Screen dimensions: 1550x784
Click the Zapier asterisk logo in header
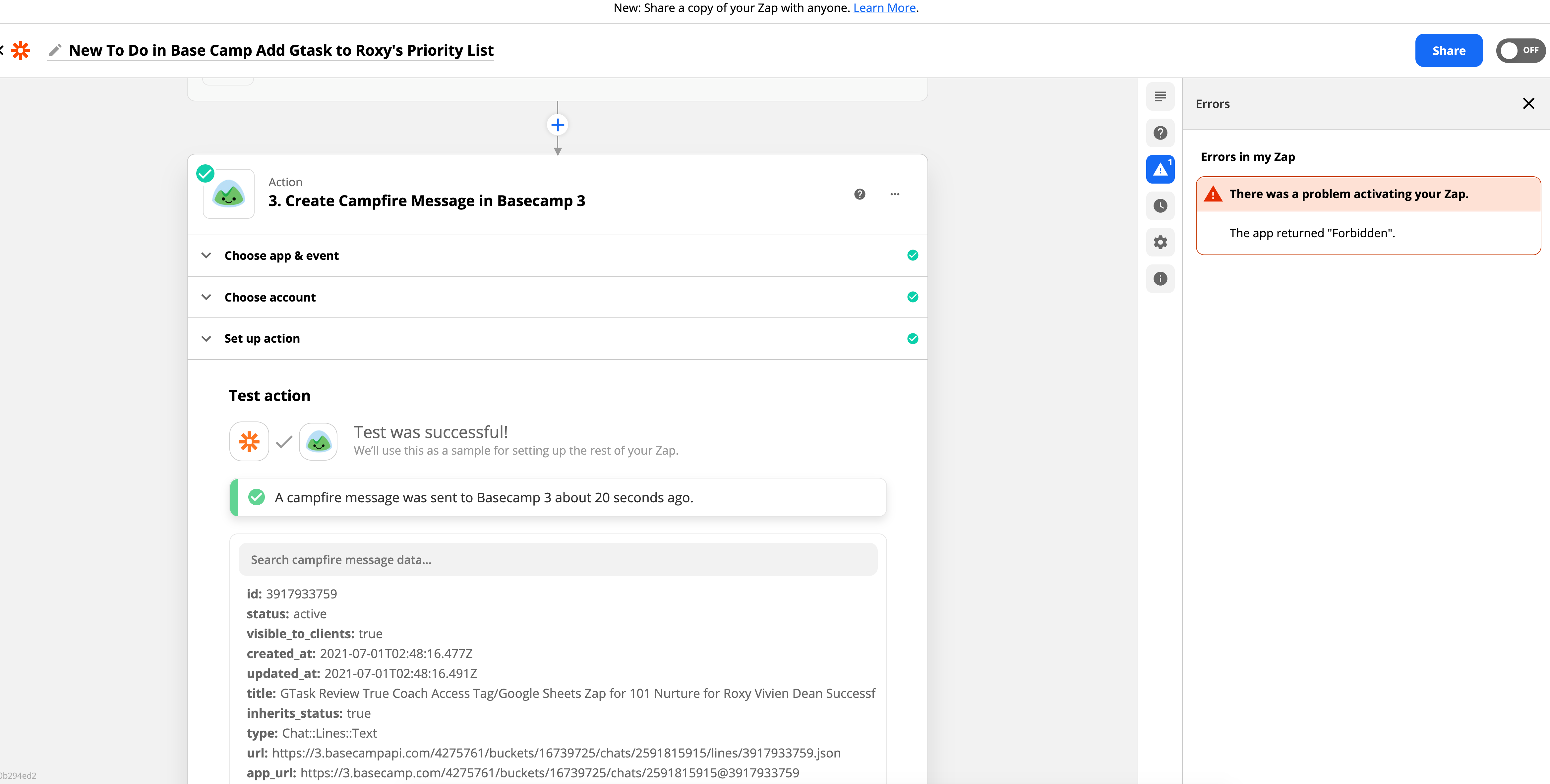pos(21,51)
